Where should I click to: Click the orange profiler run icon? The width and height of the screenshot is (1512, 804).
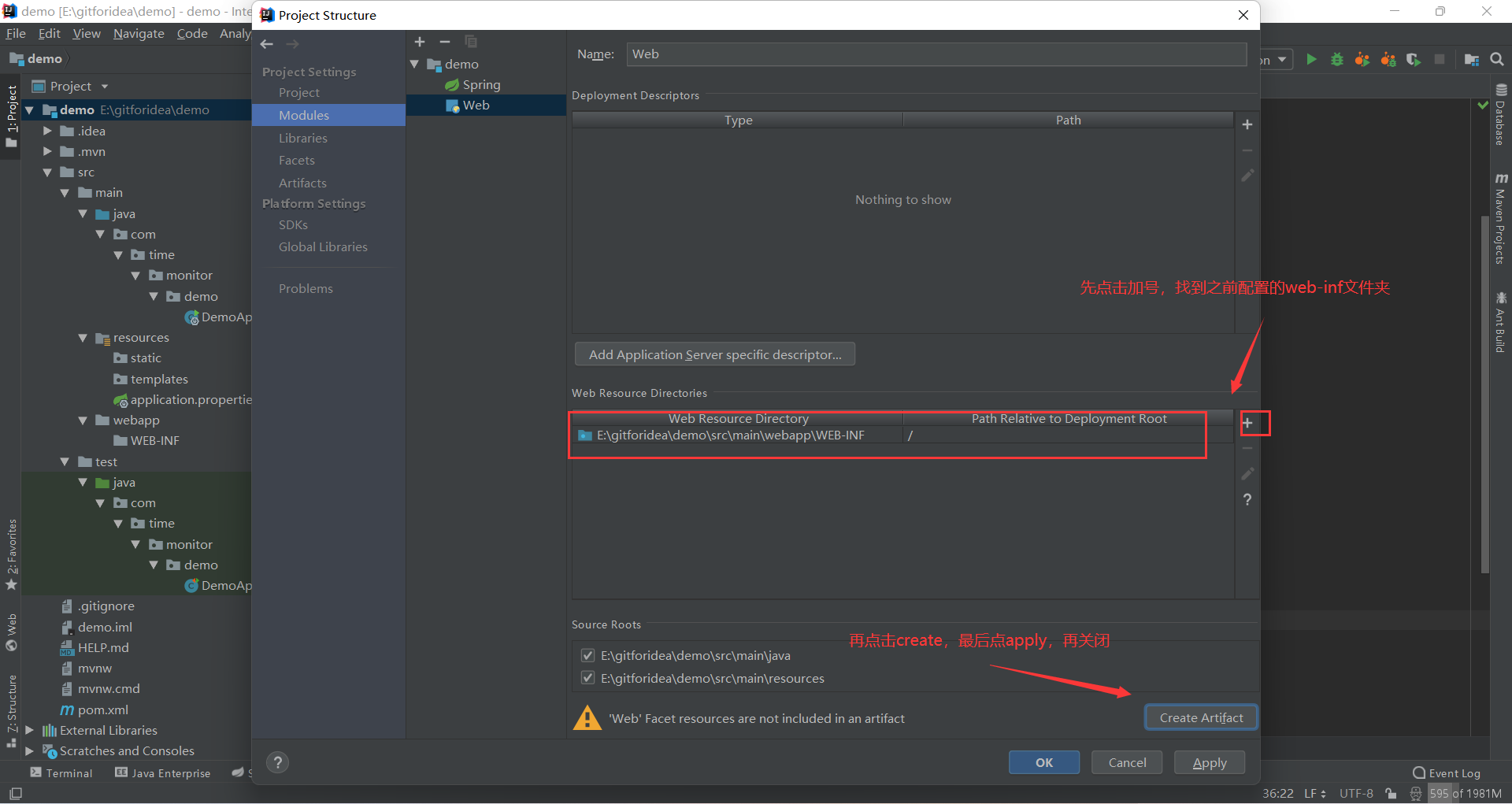[x=1362, y=59]
